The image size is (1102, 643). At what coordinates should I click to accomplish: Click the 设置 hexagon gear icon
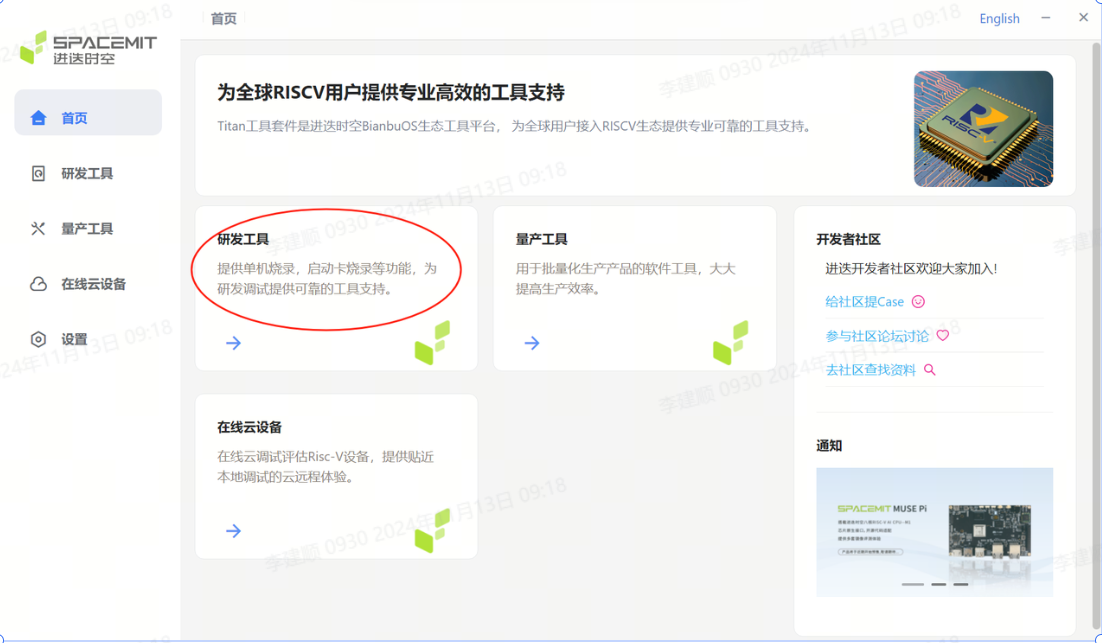point(39,339)
